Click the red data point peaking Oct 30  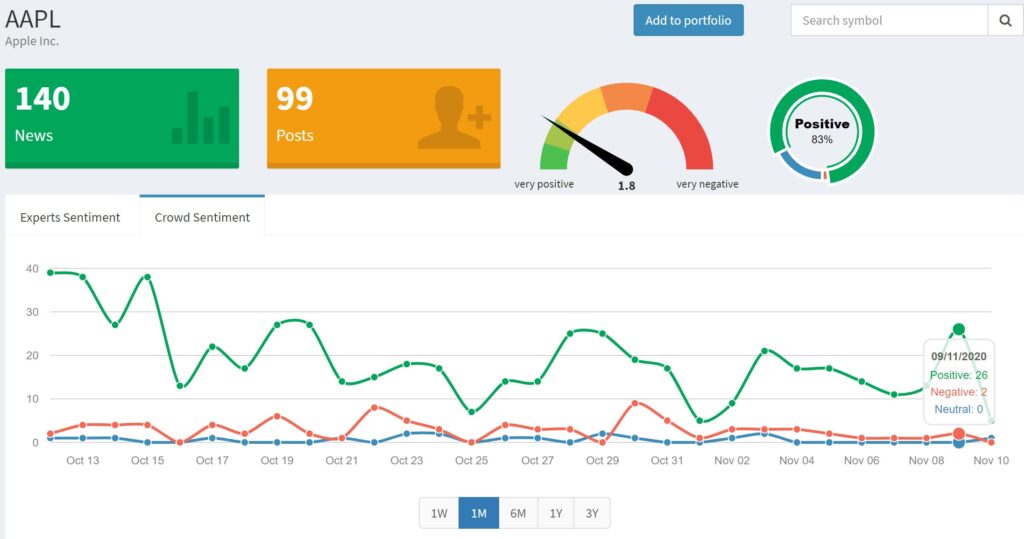[635, 403]
